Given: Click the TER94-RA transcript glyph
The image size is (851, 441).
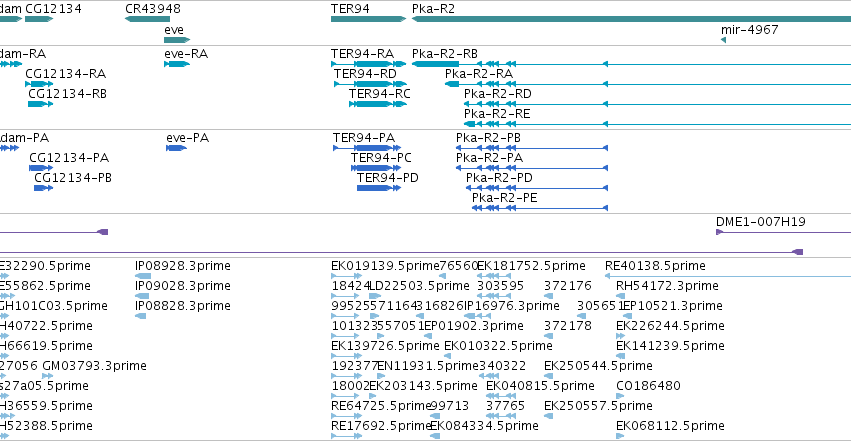Looking at the screenshot, I should pyautogui.click(x=369, y=64).
